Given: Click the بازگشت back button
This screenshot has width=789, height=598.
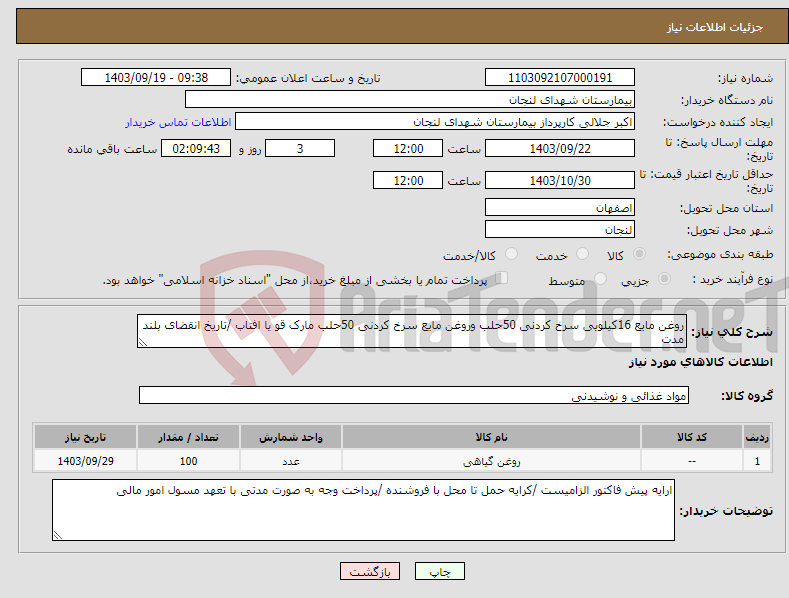Looking at the screenshot, I should (370, 571).
